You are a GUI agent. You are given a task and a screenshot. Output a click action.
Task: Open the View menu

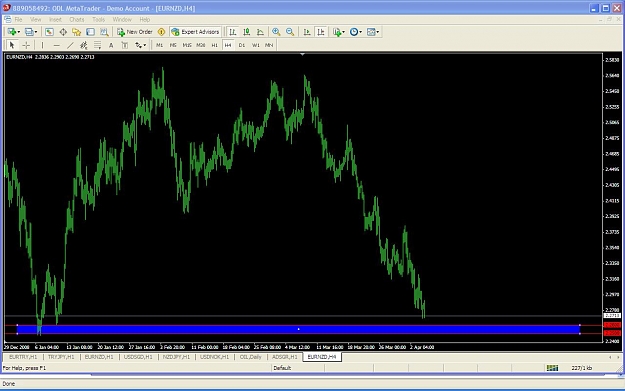pos(35,19)
